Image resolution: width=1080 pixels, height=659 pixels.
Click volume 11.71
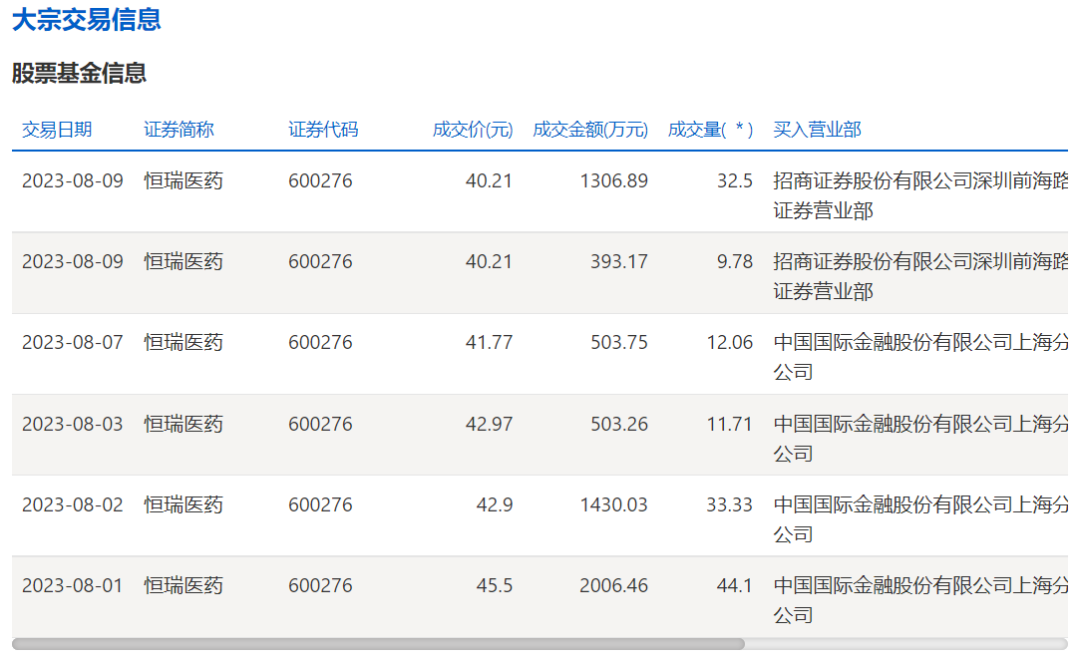[729, 423]
